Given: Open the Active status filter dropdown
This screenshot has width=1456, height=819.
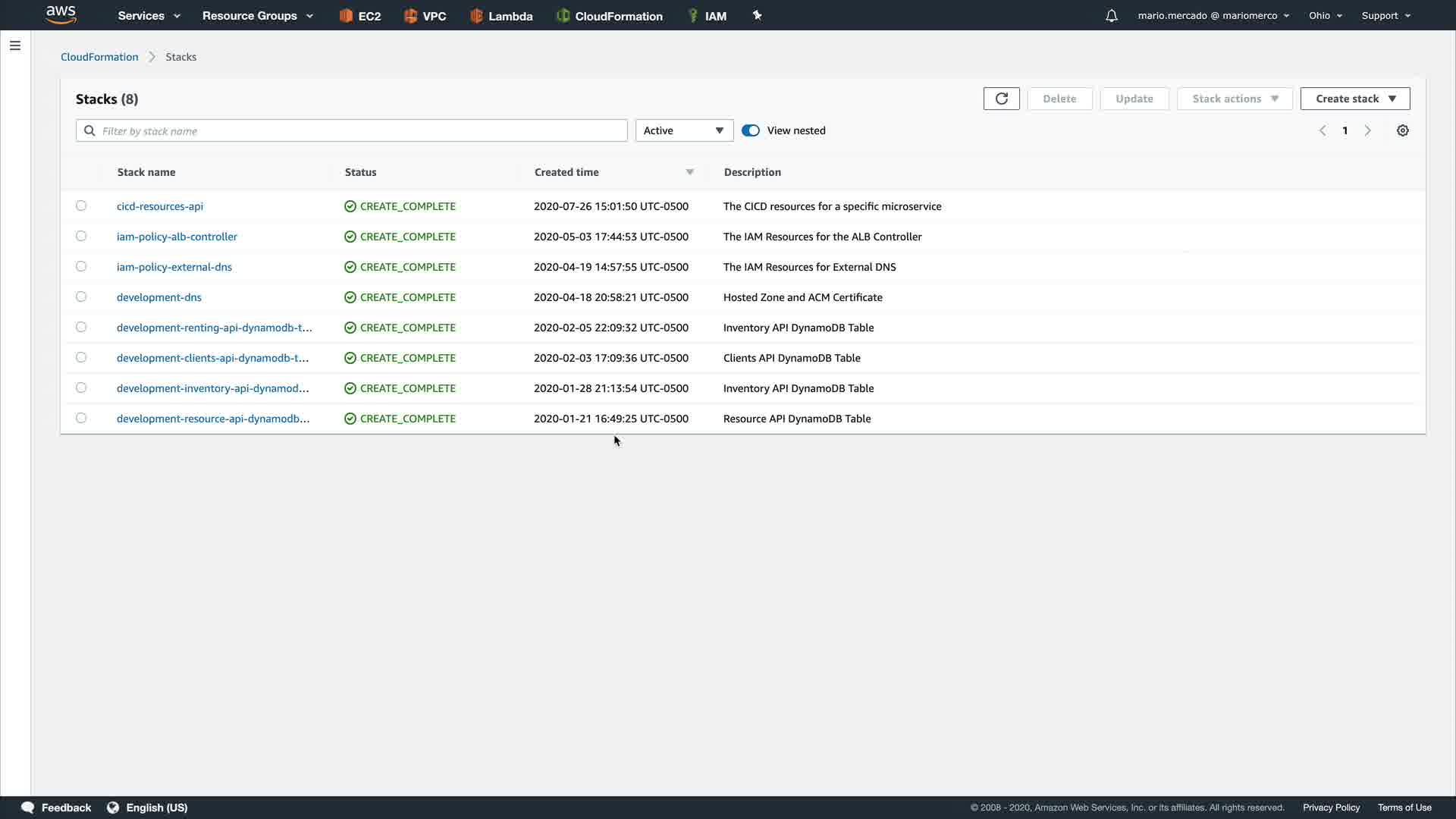Looking at the screenshot, I should tap(683, 130).
